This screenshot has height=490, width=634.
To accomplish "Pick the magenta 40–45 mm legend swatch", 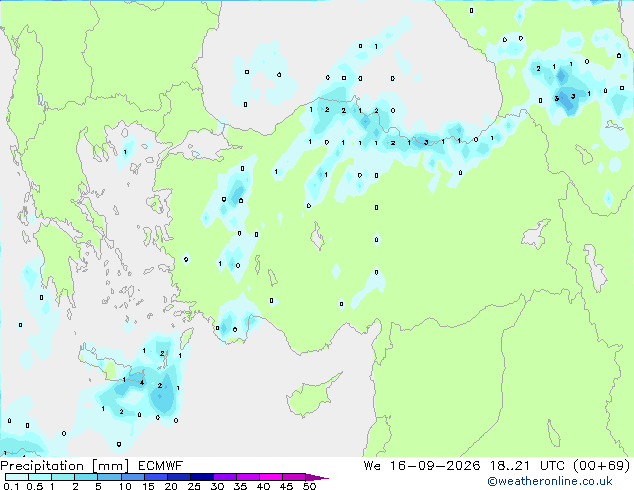I will point(271,477).
